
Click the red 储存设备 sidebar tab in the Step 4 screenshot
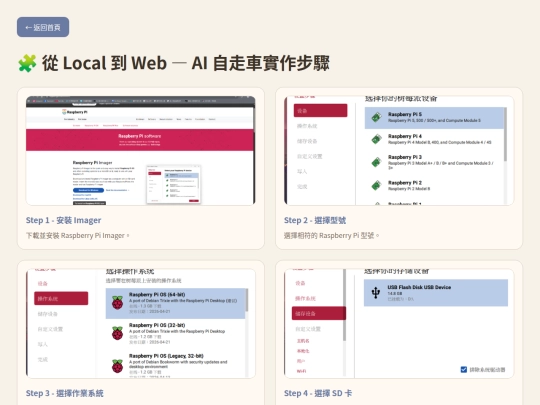point(319,313)
